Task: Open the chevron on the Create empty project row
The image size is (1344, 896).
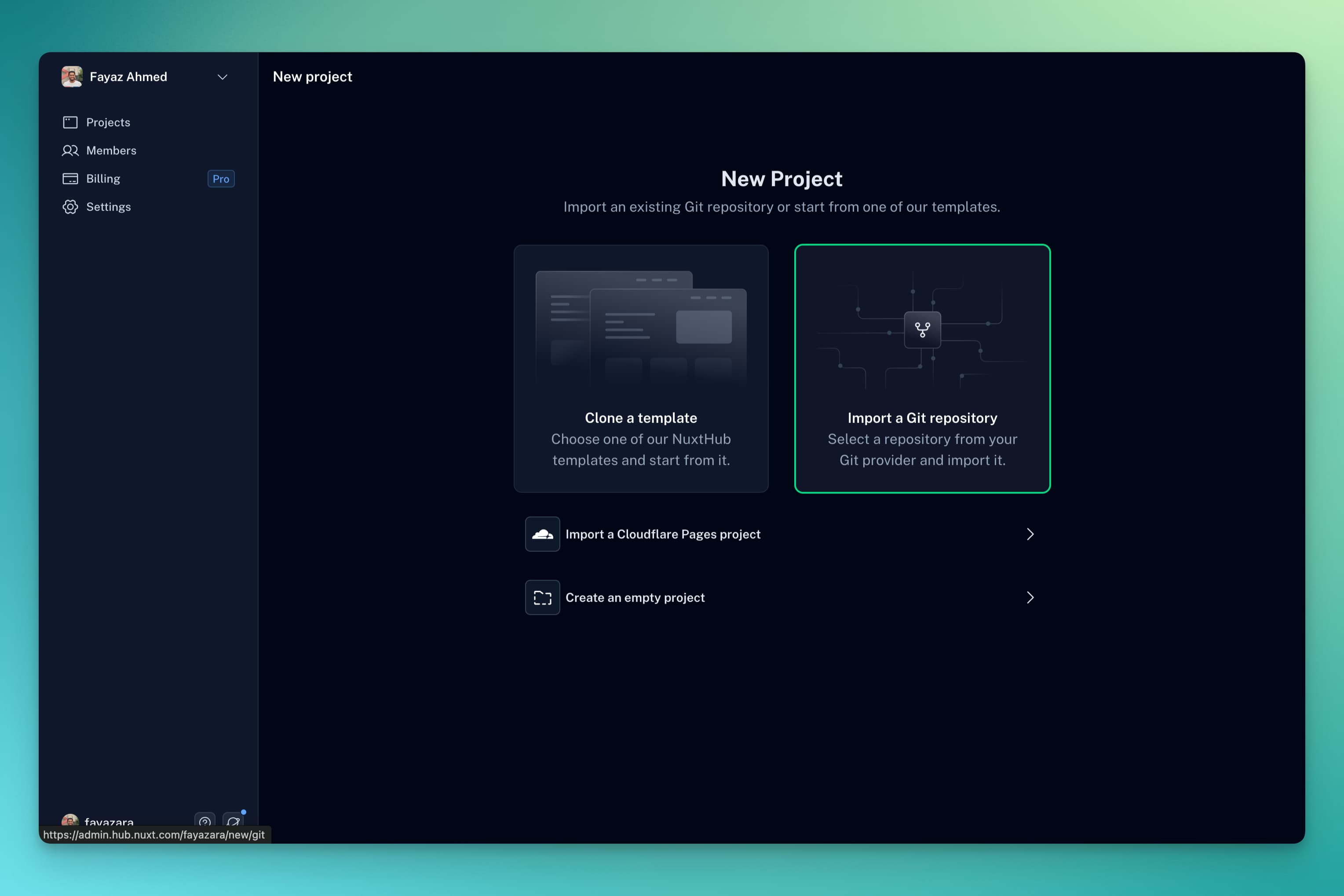Action: [1030, 598]
